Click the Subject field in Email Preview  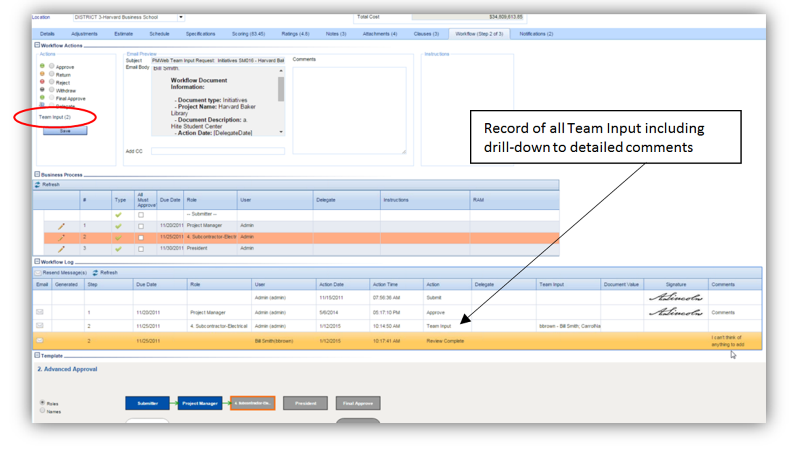click(218, 60)
